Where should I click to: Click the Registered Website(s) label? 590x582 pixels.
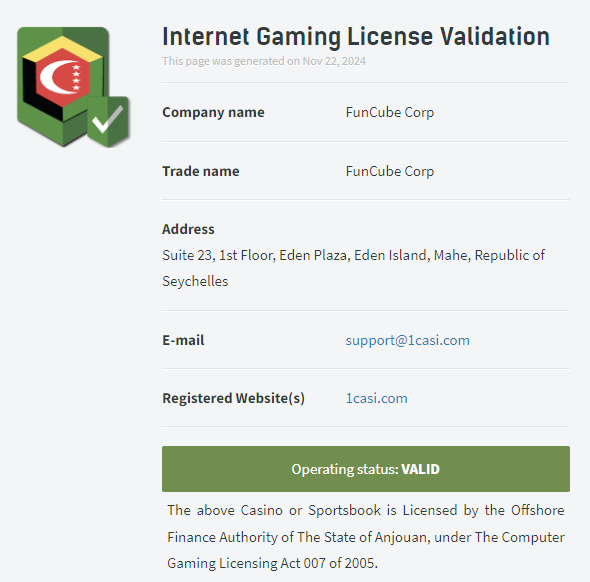click(233, 398)
